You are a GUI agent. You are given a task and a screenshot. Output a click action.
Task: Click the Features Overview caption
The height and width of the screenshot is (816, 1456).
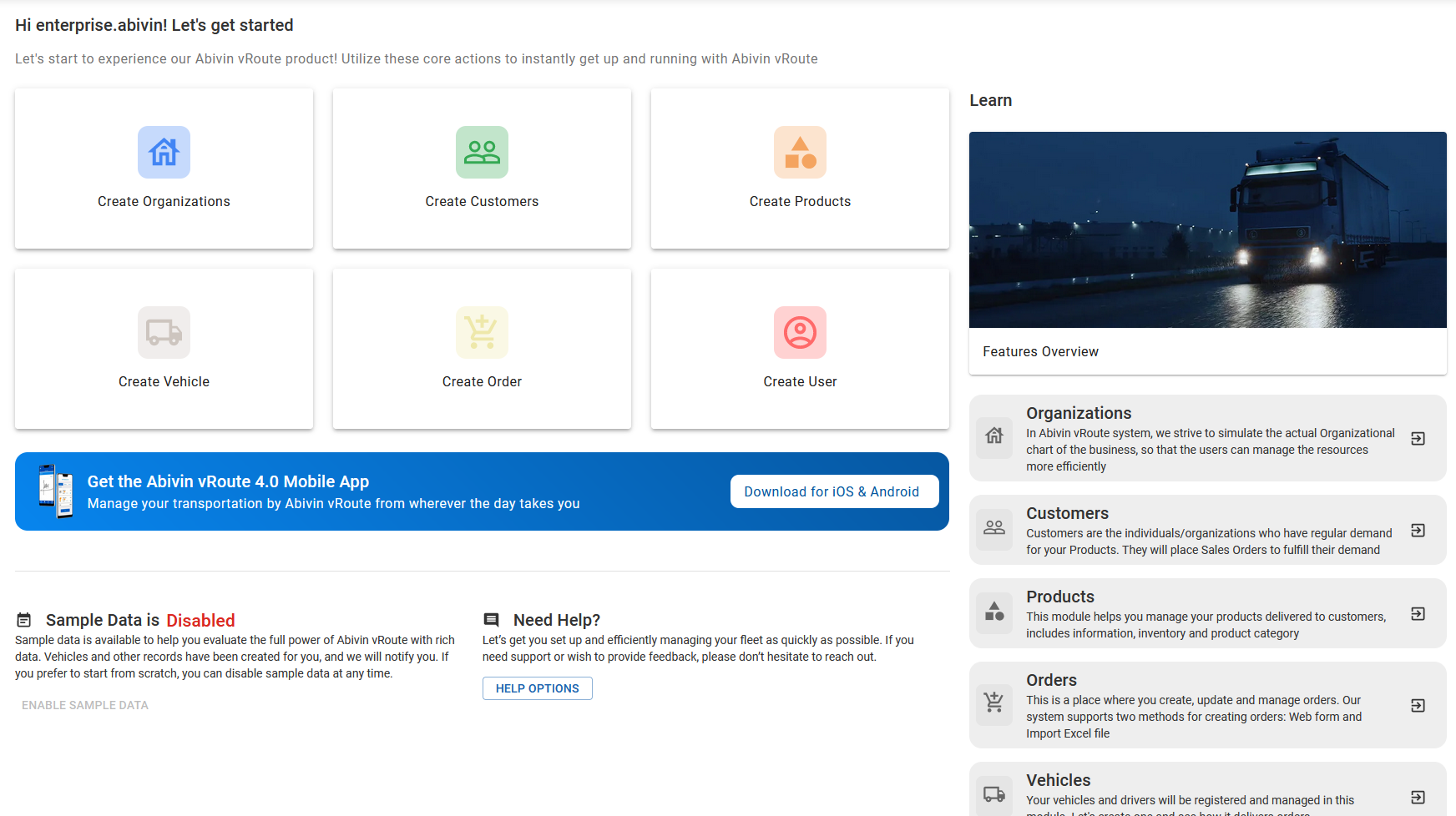click(1040, 351)
